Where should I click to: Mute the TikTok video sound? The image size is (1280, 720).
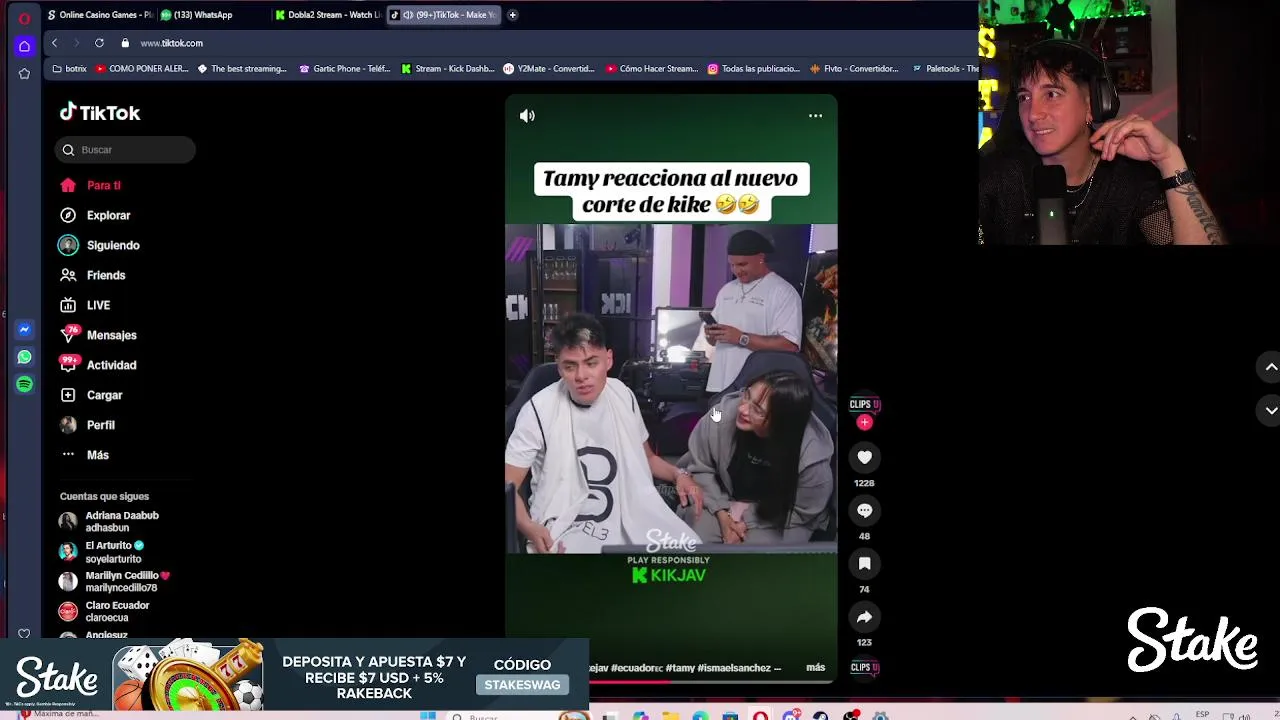527,116
